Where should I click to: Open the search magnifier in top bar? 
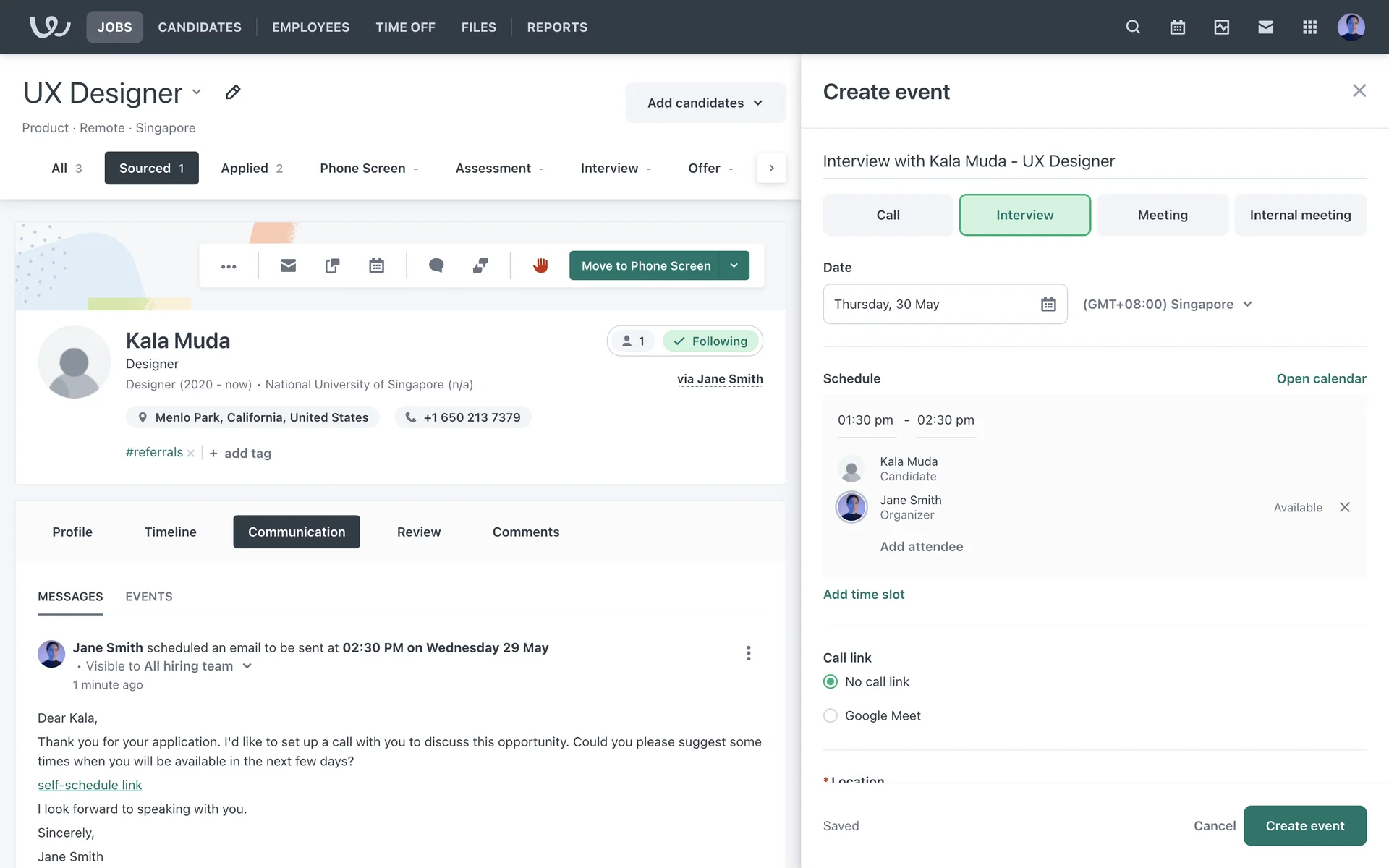pos(1133,27)
